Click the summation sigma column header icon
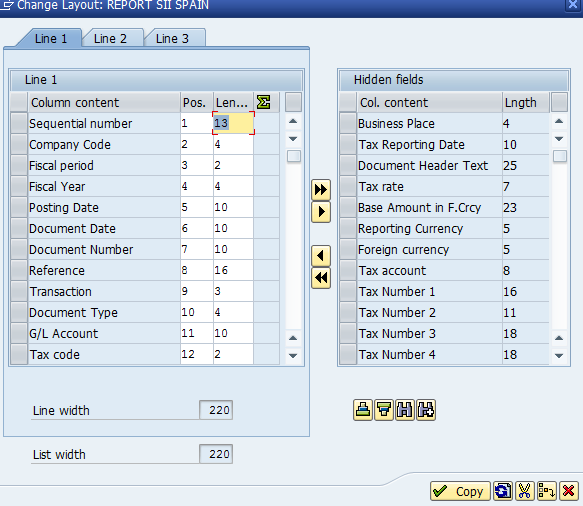The height and width of the screenshot is (506, 583). tap(263, 102)
